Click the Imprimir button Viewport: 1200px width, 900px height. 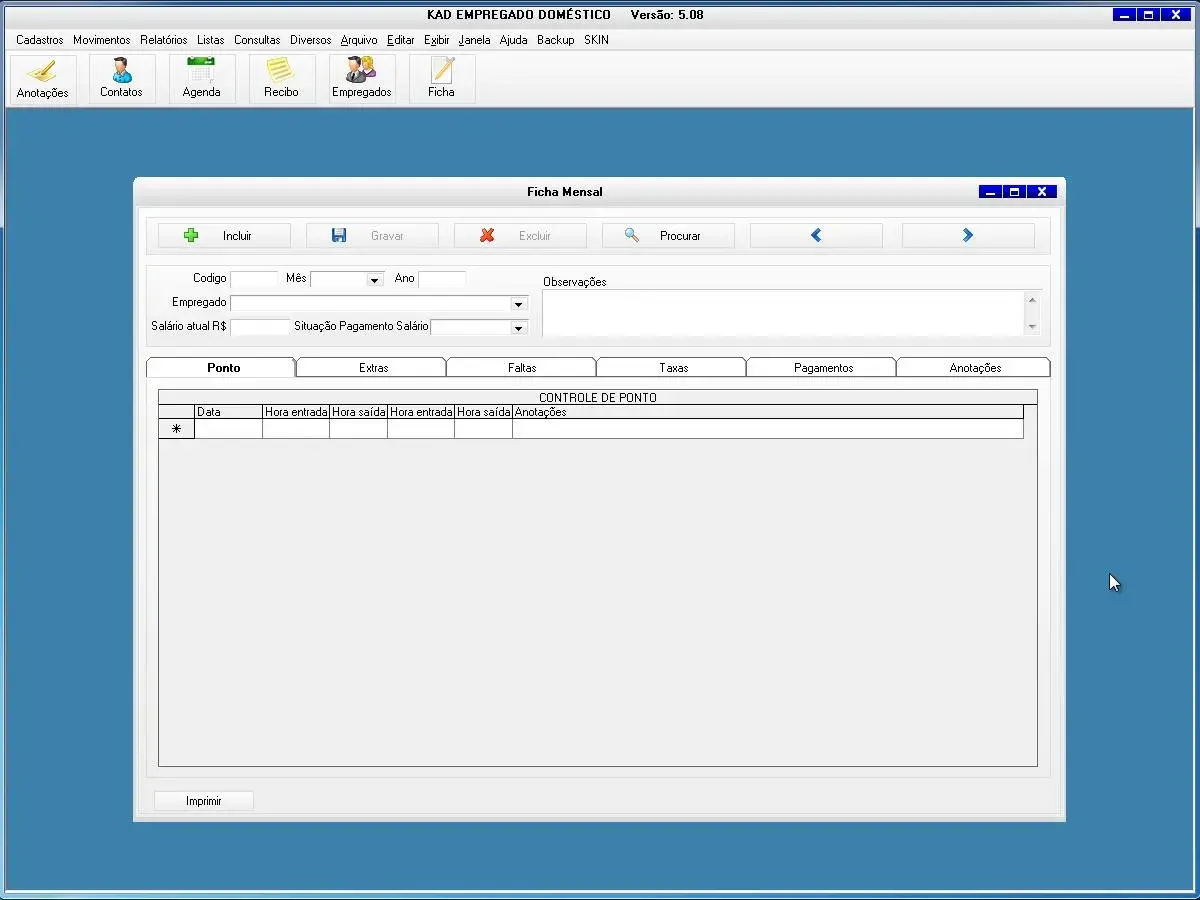(204, 801)
